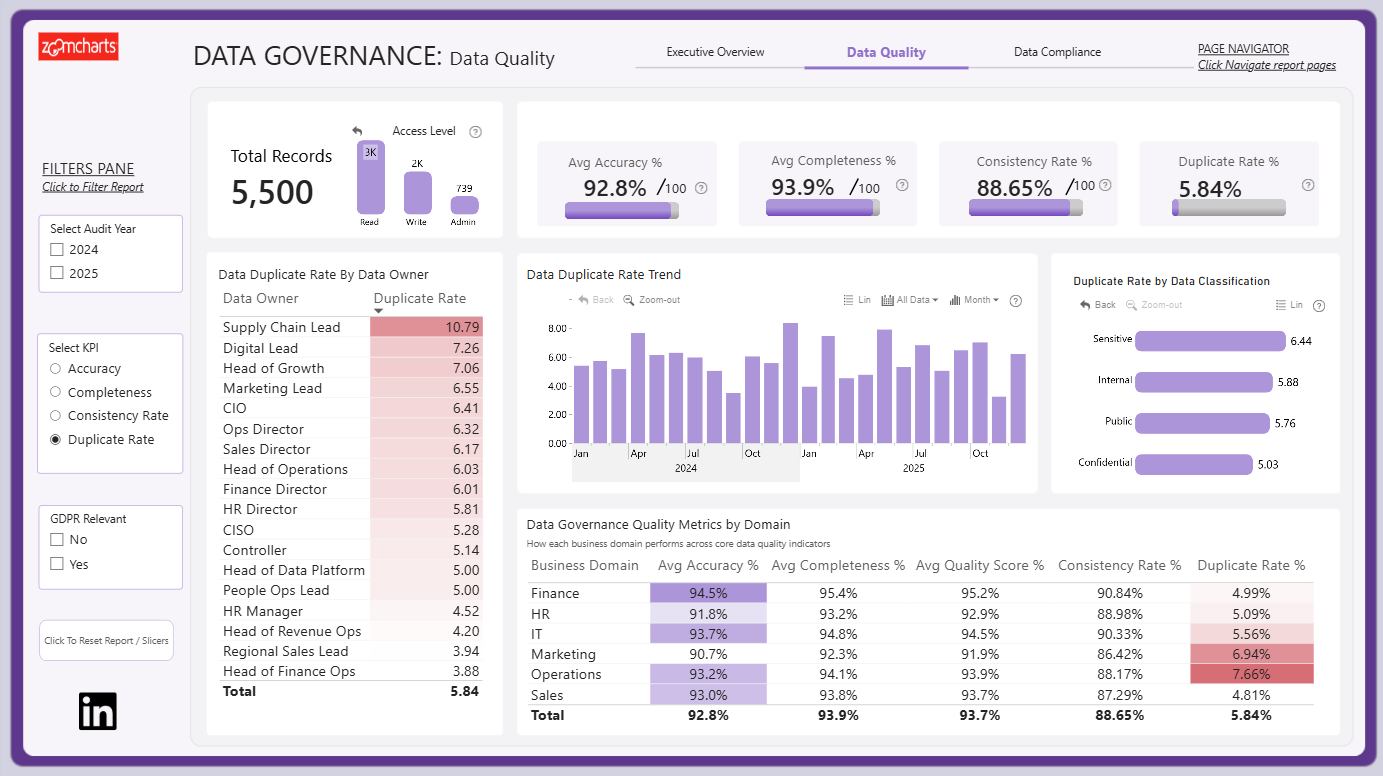Open the All Data dropdown

pyautogui.click(x=910, y=300)
